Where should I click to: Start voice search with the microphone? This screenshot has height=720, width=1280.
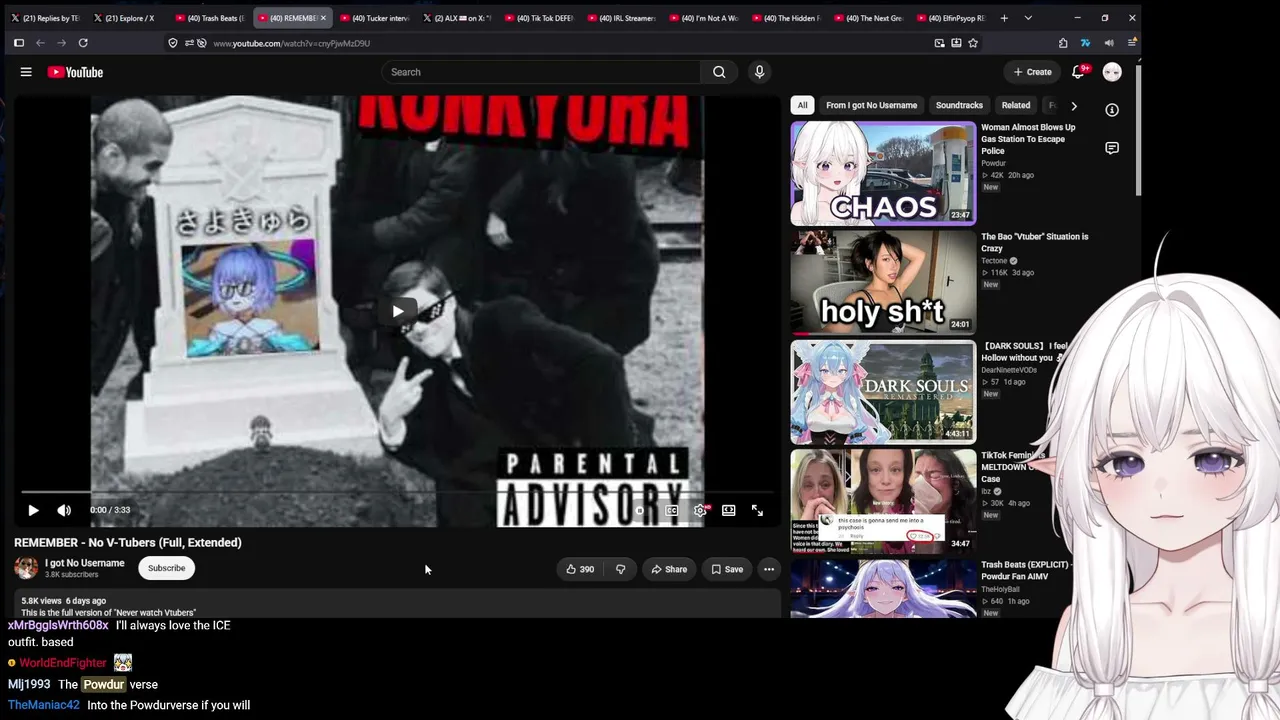(759, 72)
